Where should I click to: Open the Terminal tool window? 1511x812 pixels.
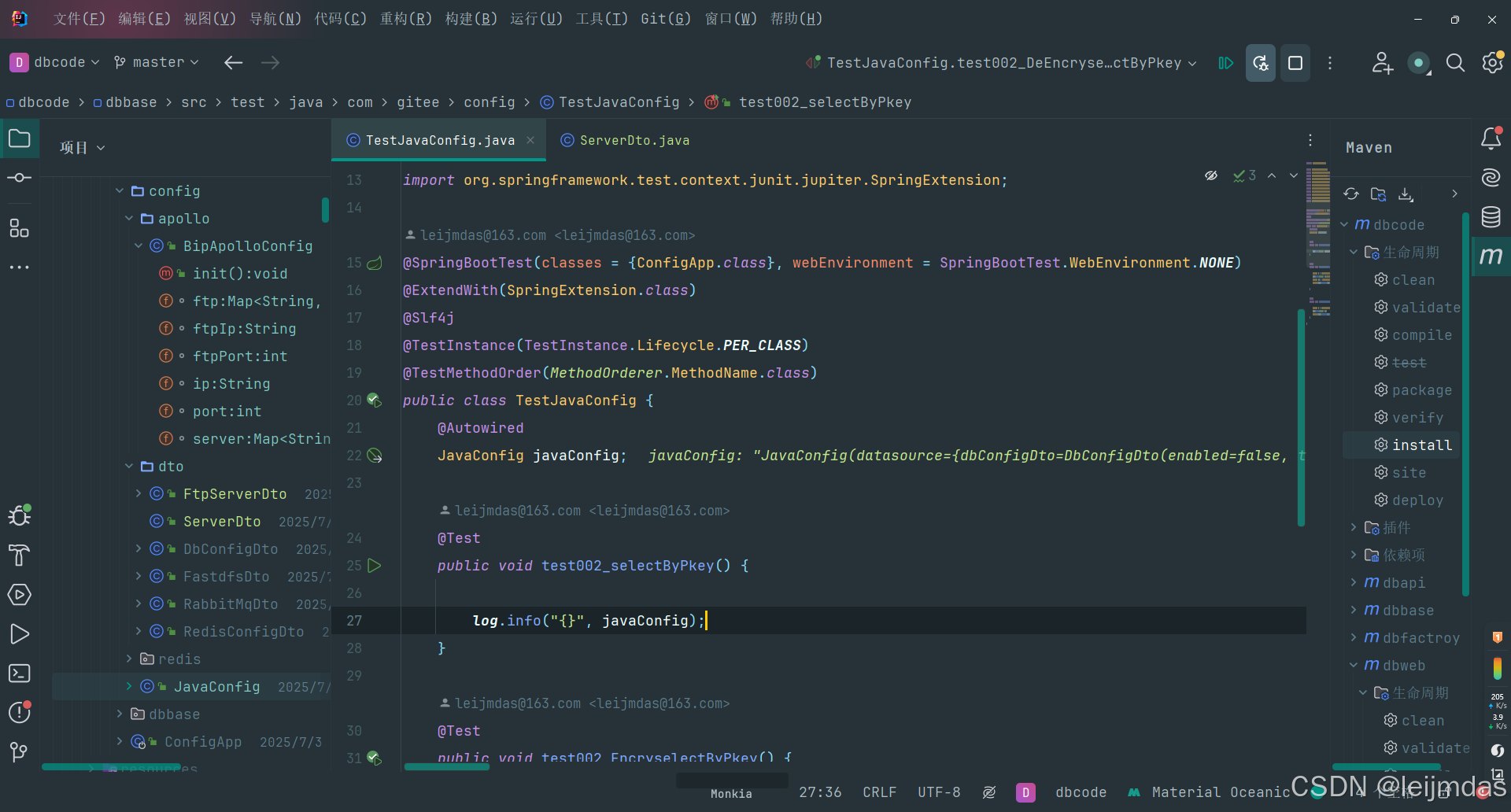pyautogui.click(x=19, y=674)
